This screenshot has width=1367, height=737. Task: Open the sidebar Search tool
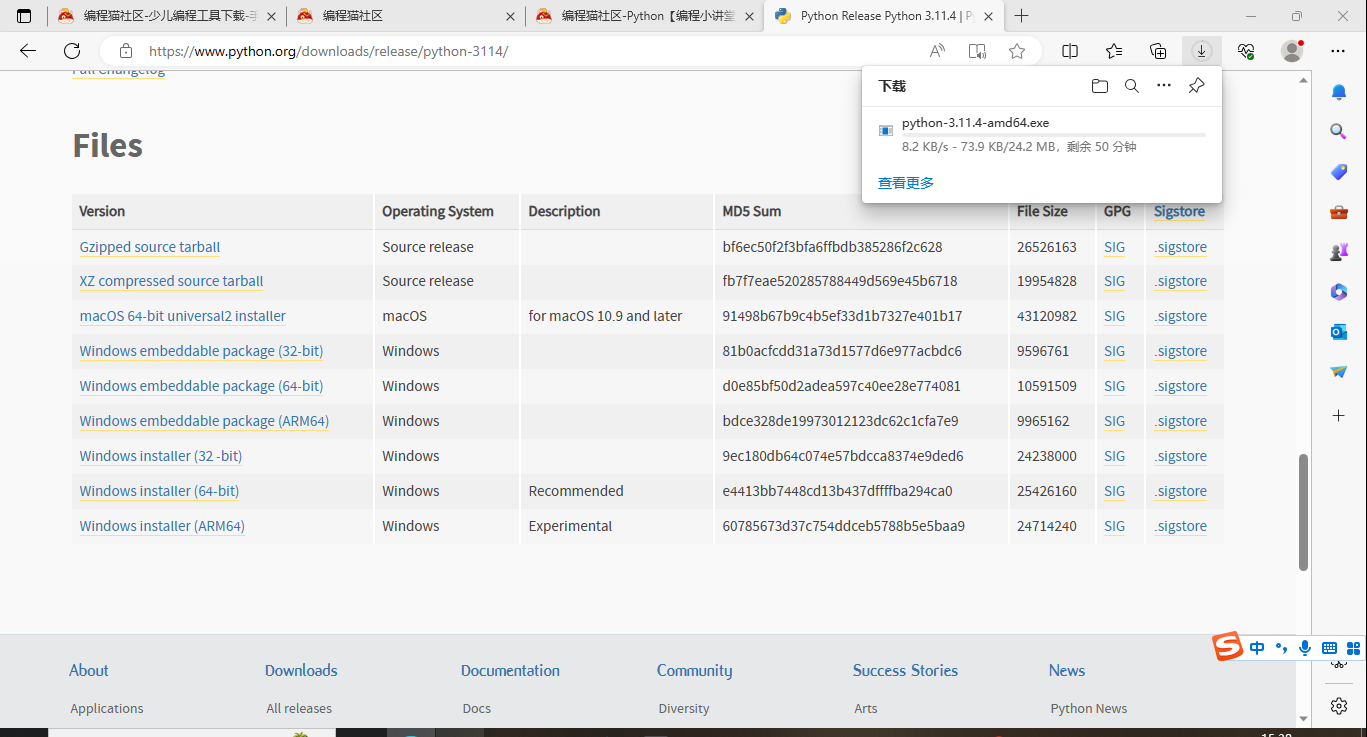pos(1339,132)
